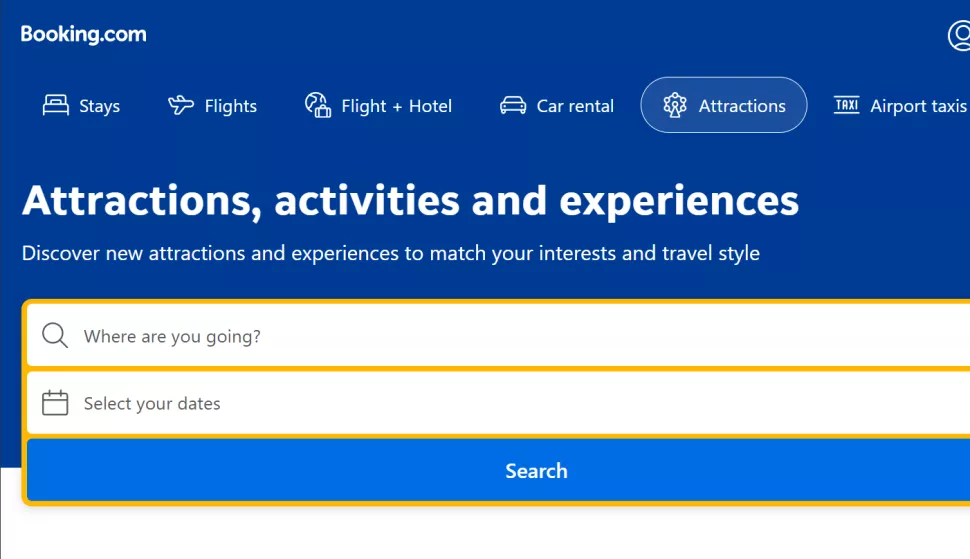This screenshot has width=970, height=559.
Task: Click the car icon for Car rental
Action: 513,105
